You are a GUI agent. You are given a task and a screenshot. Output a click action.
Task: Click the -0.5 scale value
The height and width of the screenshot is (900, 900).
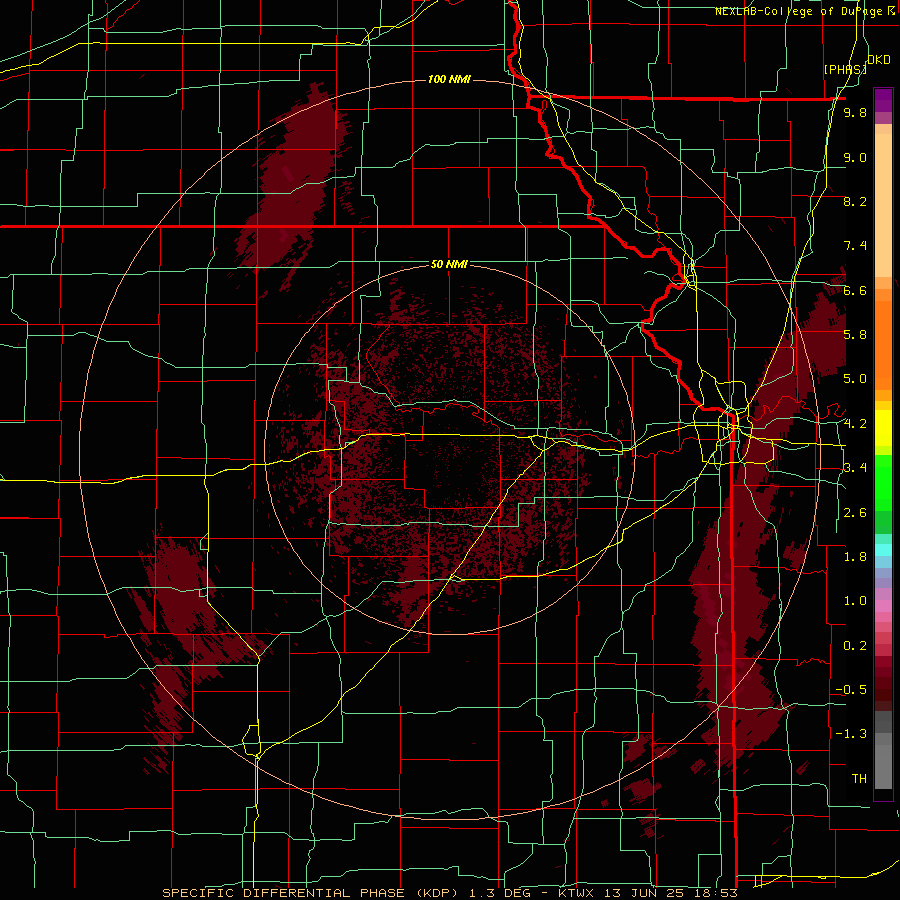tap(851, 690)
